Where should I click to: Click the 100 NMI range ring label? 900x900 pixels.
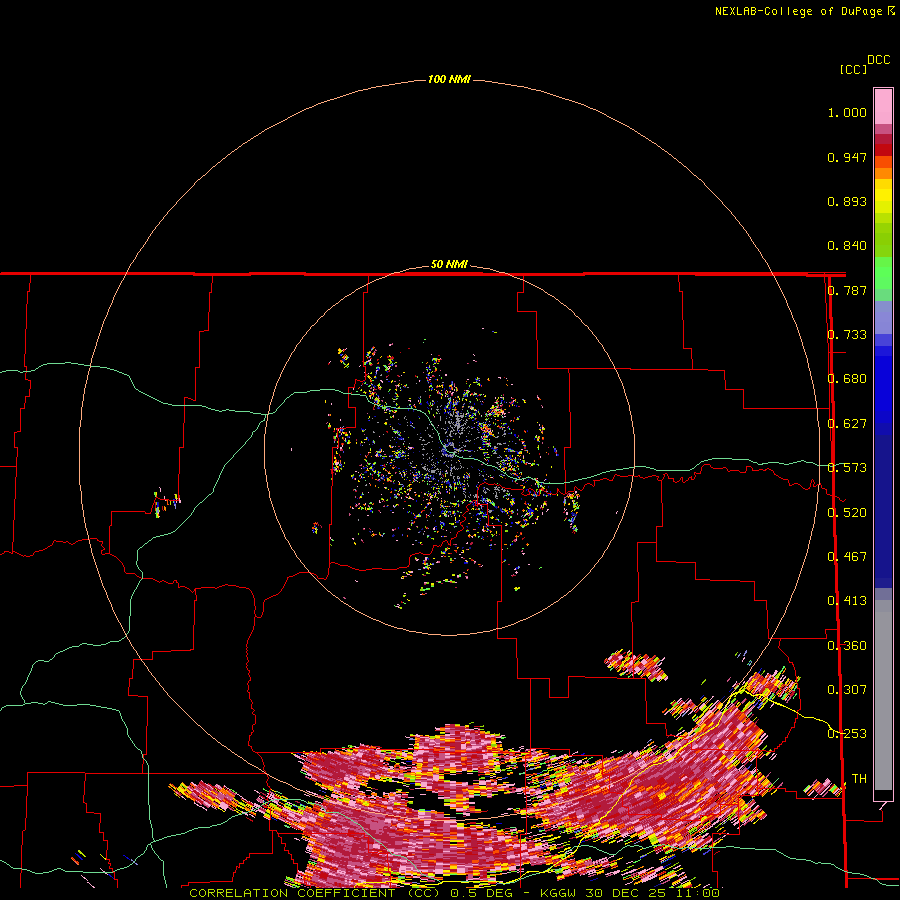[x=449, y=79]
